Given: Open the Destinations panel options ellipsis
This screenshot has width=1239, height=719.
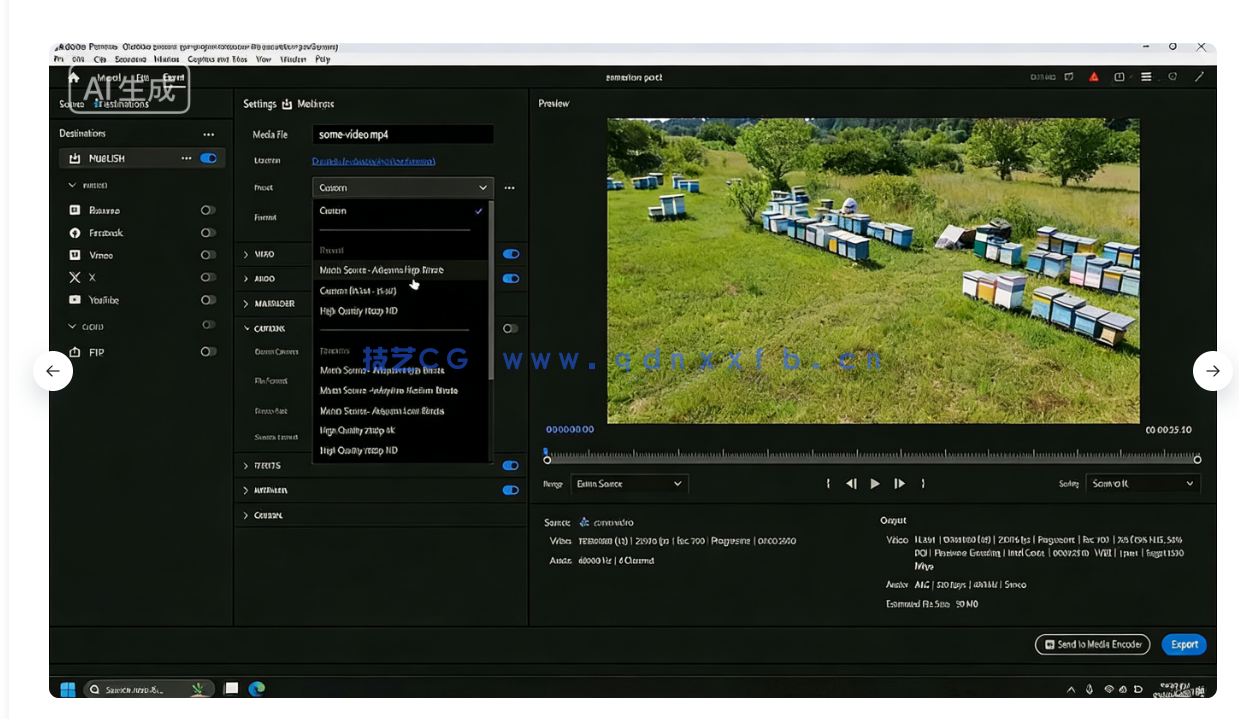Looking at the screenshot, I should (x=208, y=133).
